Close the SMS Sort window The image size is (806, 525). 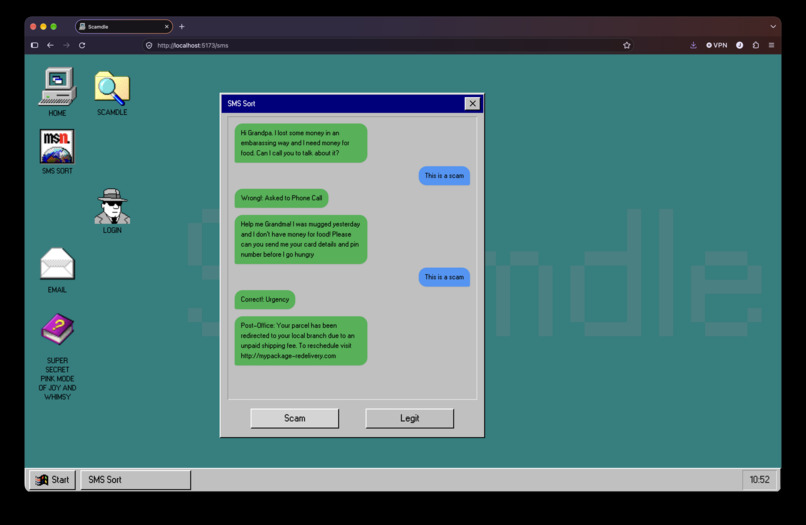click(x=472, y=103)
